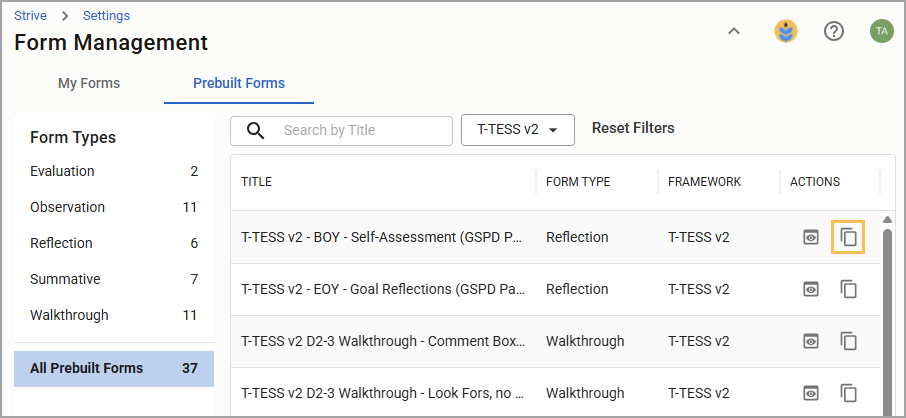Click T-TESS v2 framework cell in EOY row
Viewport: 906px width, 418px height.
[699, 289]
